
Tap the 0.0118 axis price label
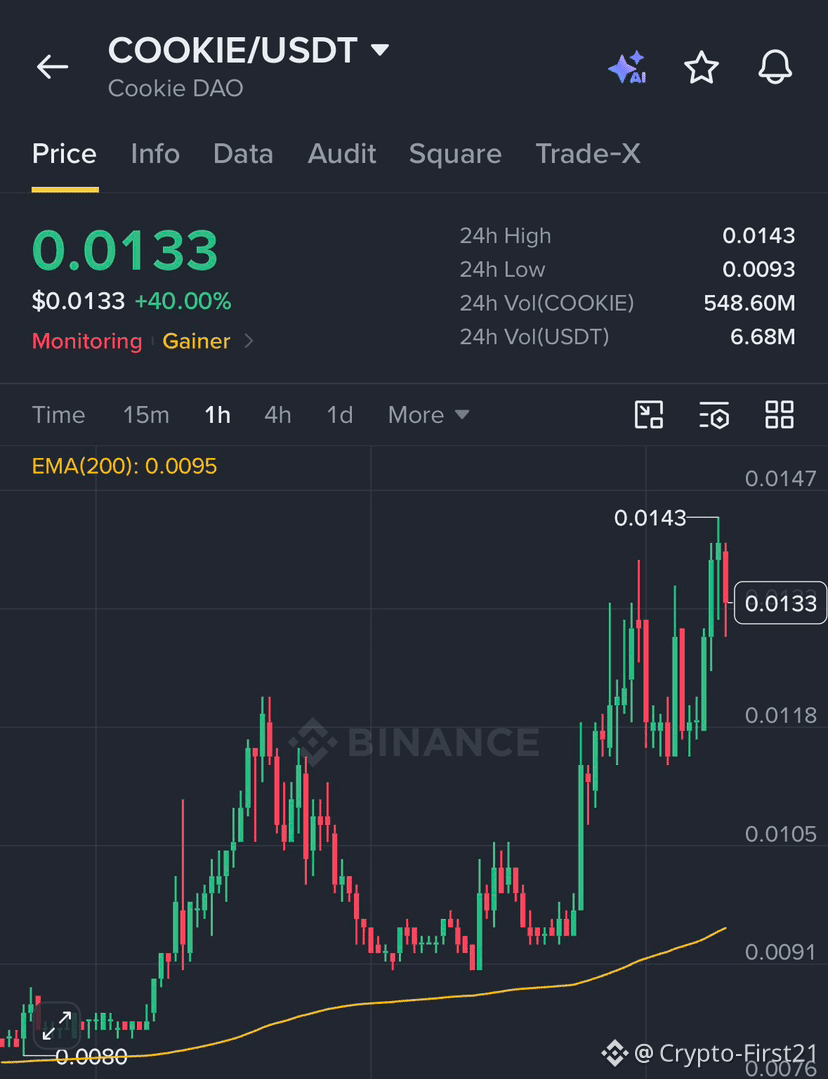(x=781, y=716)
